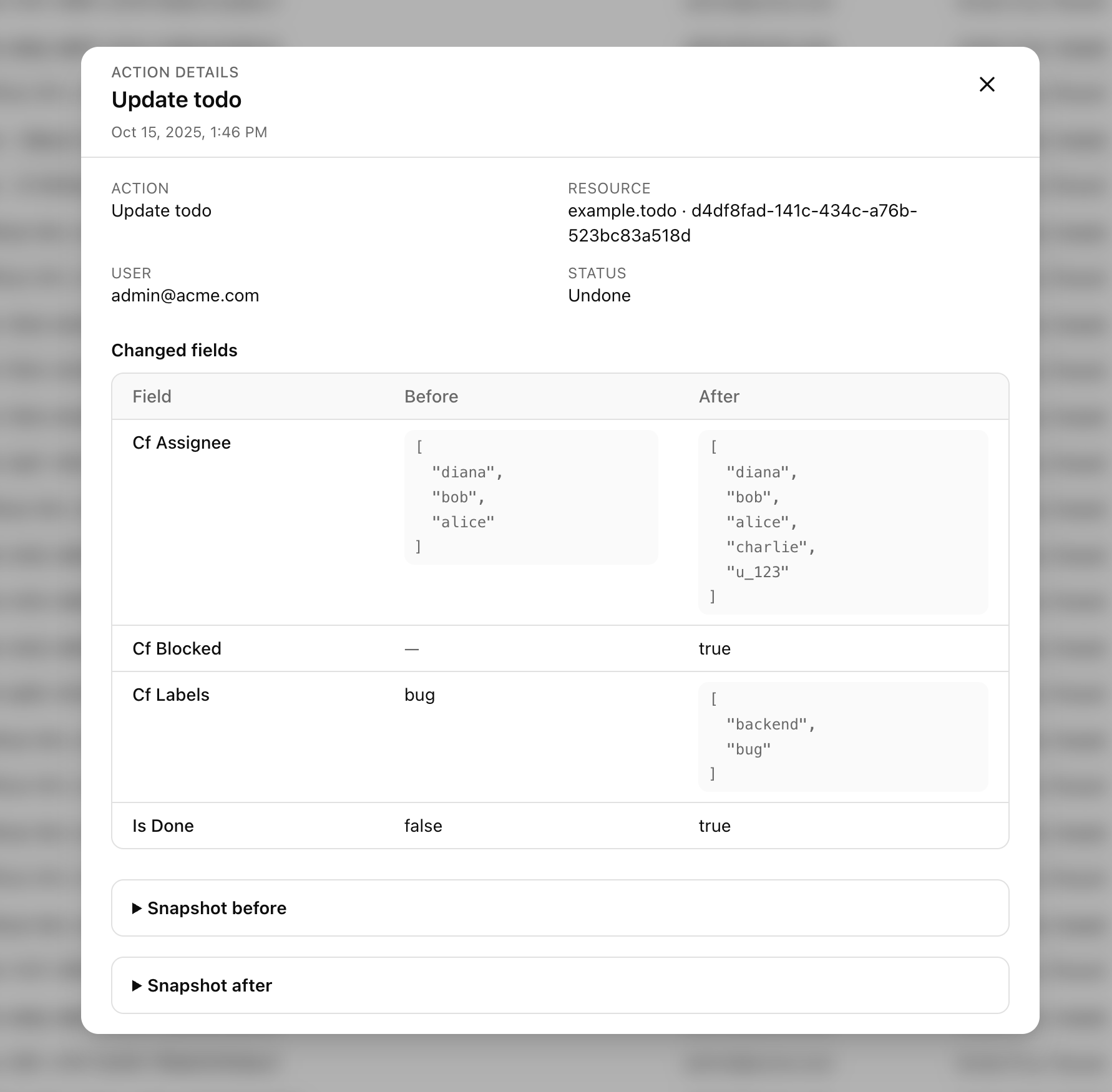
Task: Click the After column header
Action: tap(718, 396)
